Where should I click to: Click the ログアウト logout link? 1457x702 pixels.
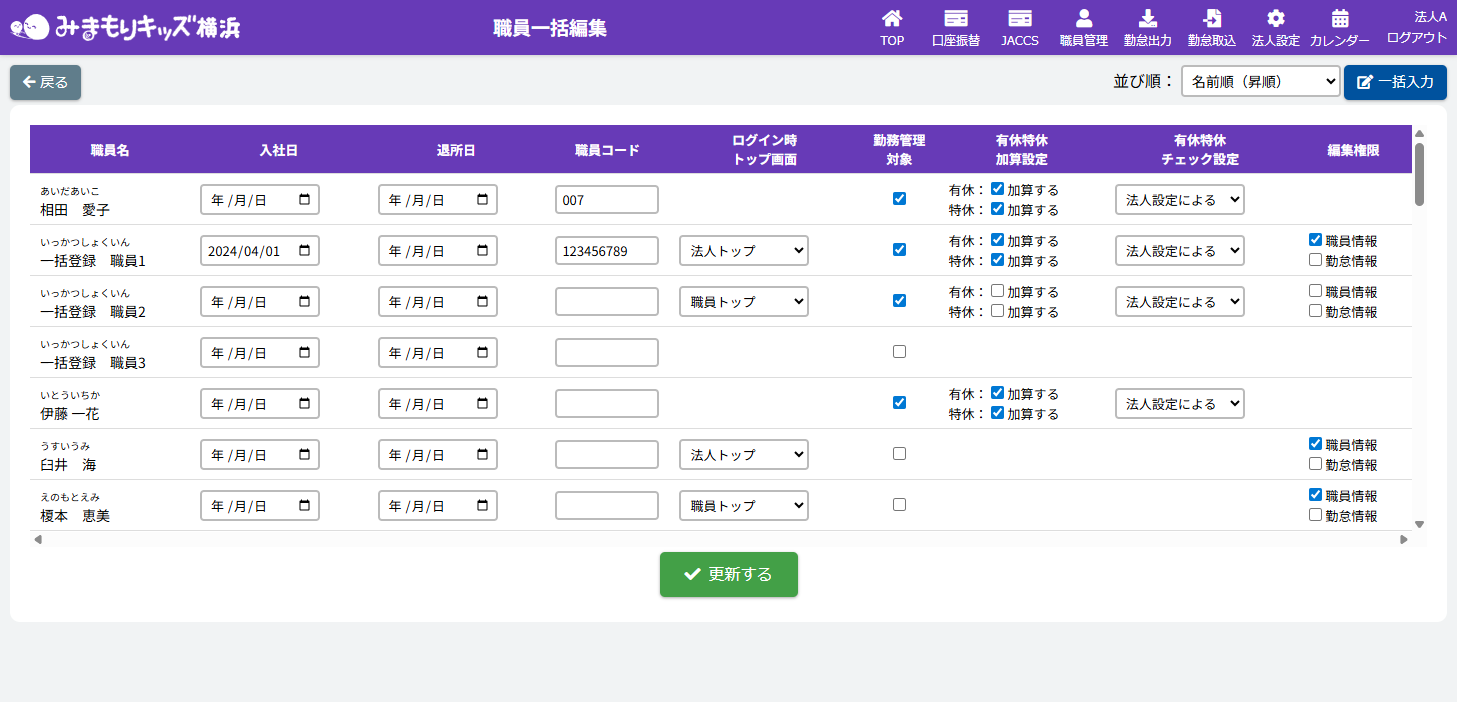[1416, 37]
